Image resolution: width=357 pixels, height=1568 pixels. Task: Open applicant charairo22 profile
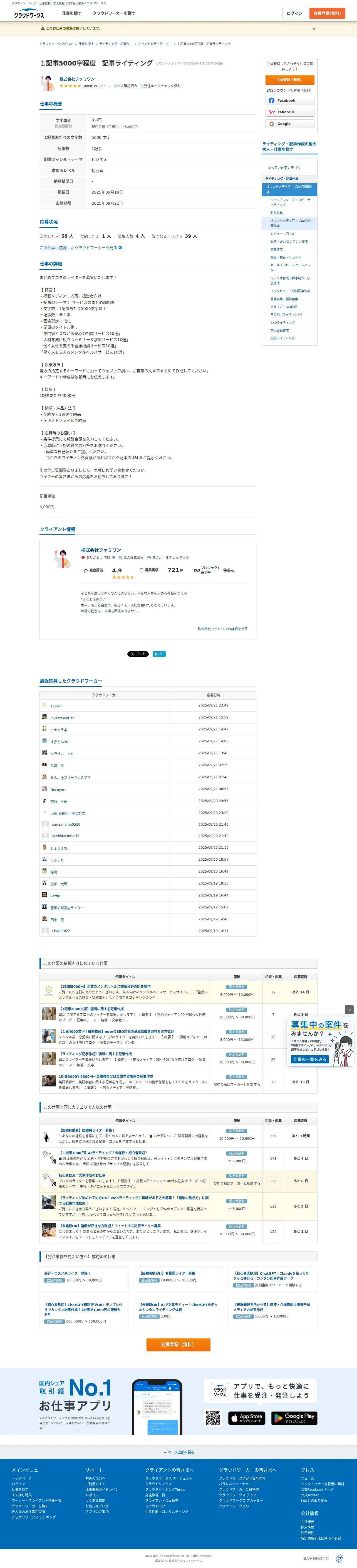click(x=61, y=931)
